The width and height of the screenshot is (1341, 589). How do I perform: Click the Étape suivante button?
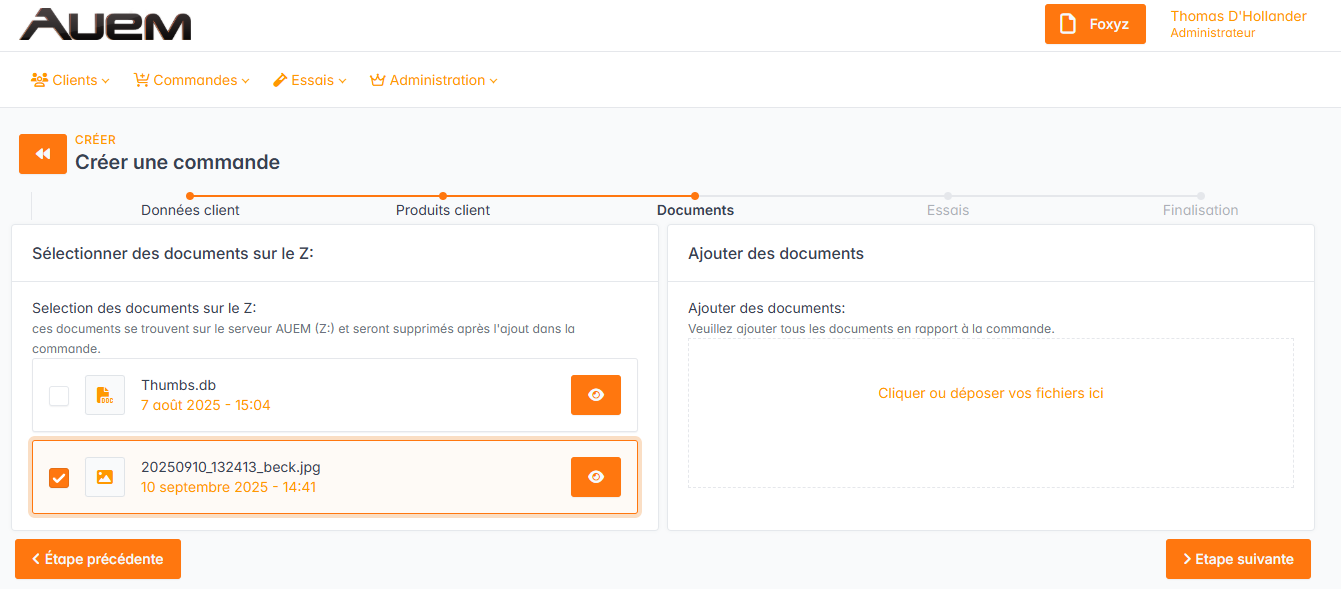[1238, 559]
